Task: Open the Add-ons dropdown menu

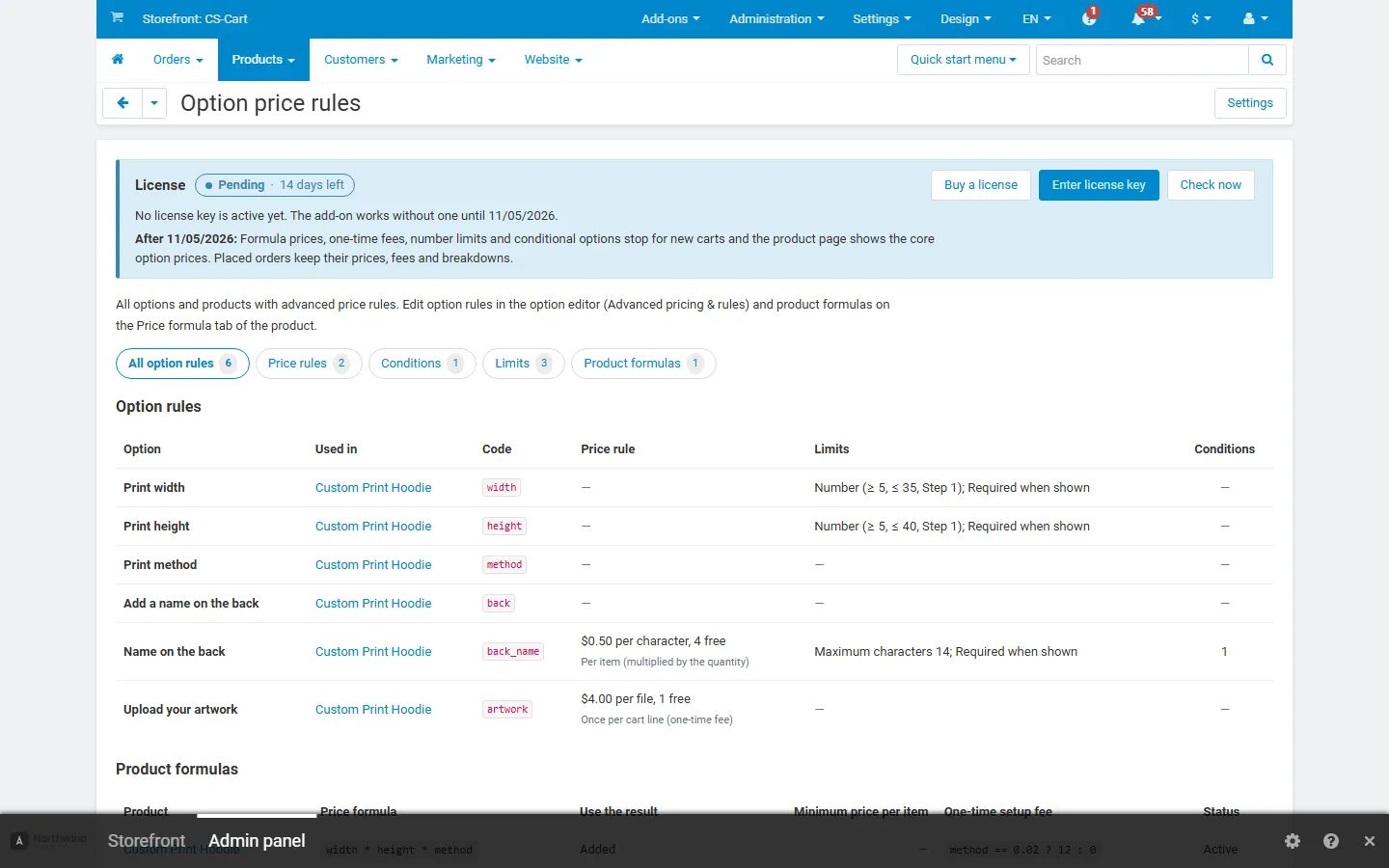Action: [x=670, y=19]
